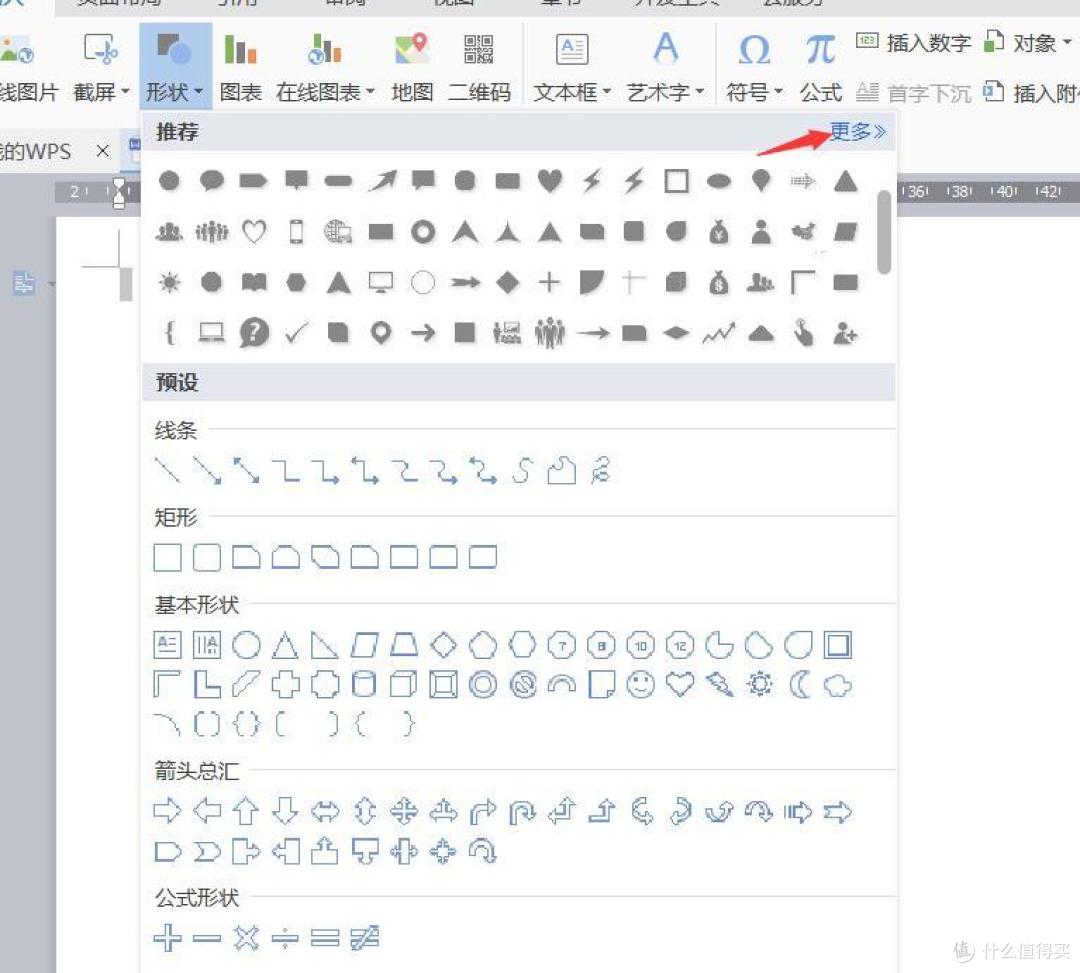The image size is (1080, 973).
Task: Select the cloud basic shape
Action: 838,684
